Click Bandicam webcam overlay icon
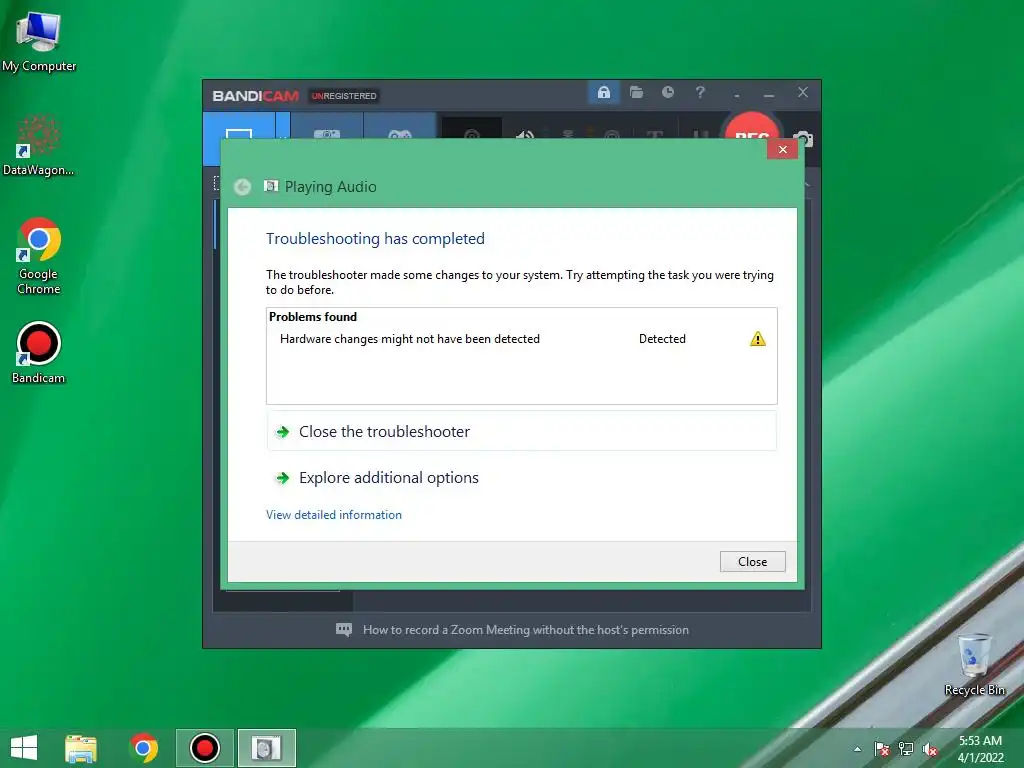Screen dimensions: 1024x768 472,133
